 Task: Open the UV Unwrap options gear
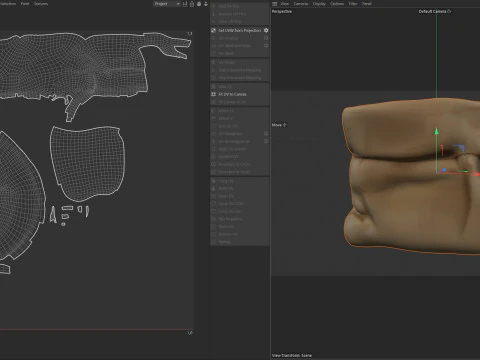[266, 38]
